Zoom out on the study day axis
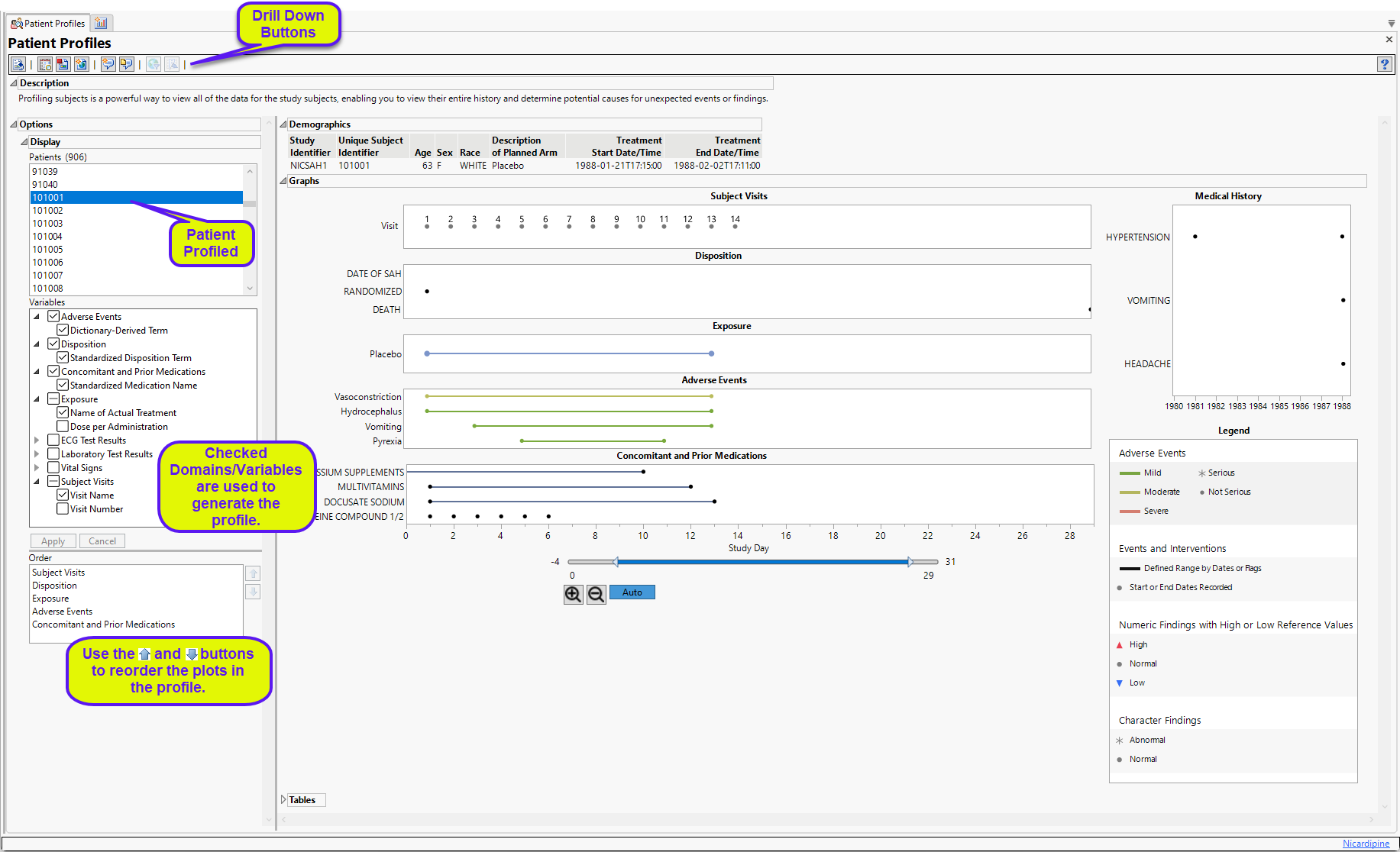The width and height of the screenshot is (1400, 852). 597,594
